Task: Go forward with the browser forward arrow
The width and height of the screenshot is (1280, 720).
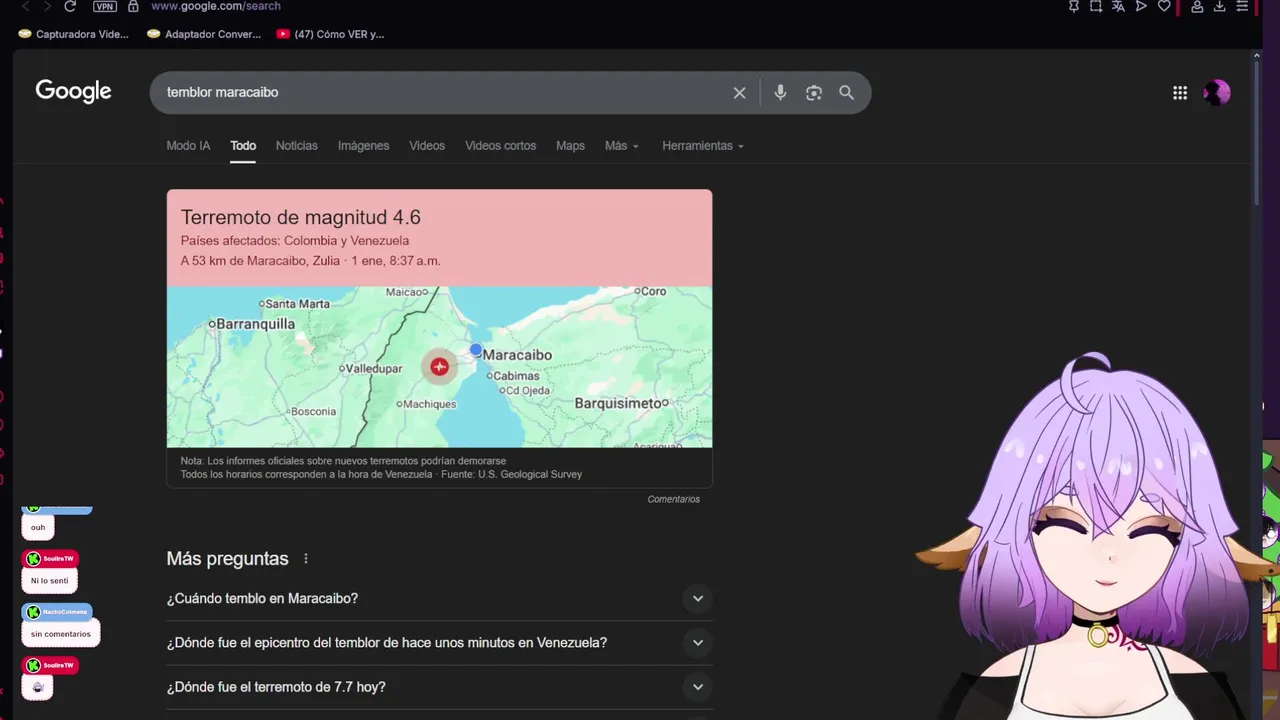Action: coord(47,6)
